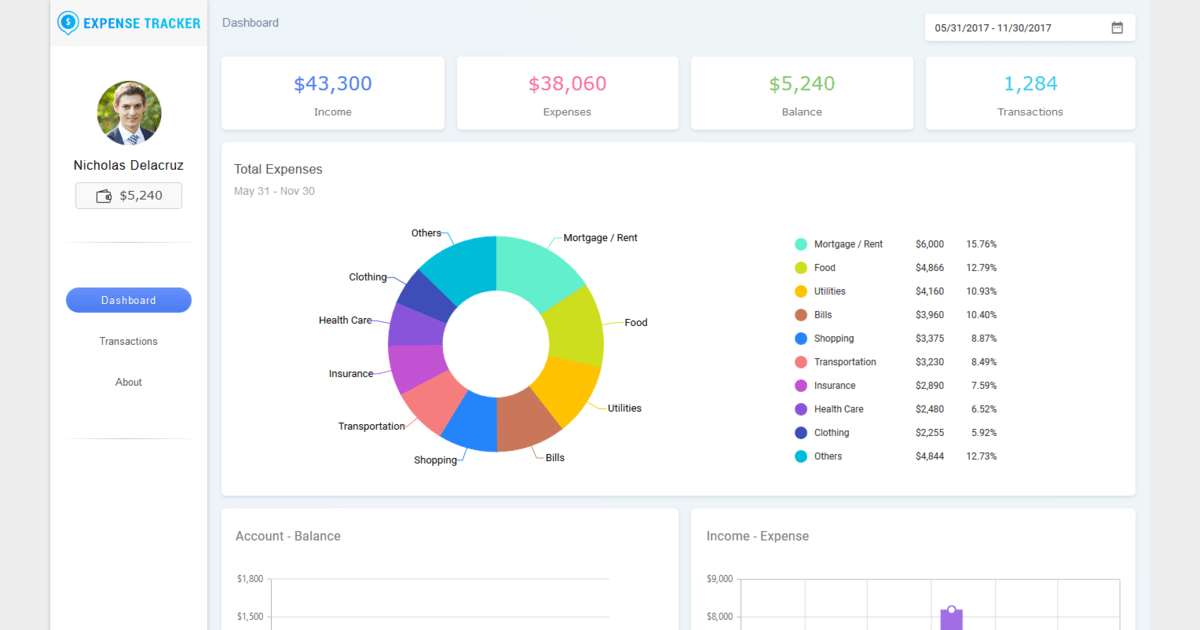This screenshot has width=1200, height=630.
Task: Click the Expense Tracker logo icon
Action: coord(68,22)
